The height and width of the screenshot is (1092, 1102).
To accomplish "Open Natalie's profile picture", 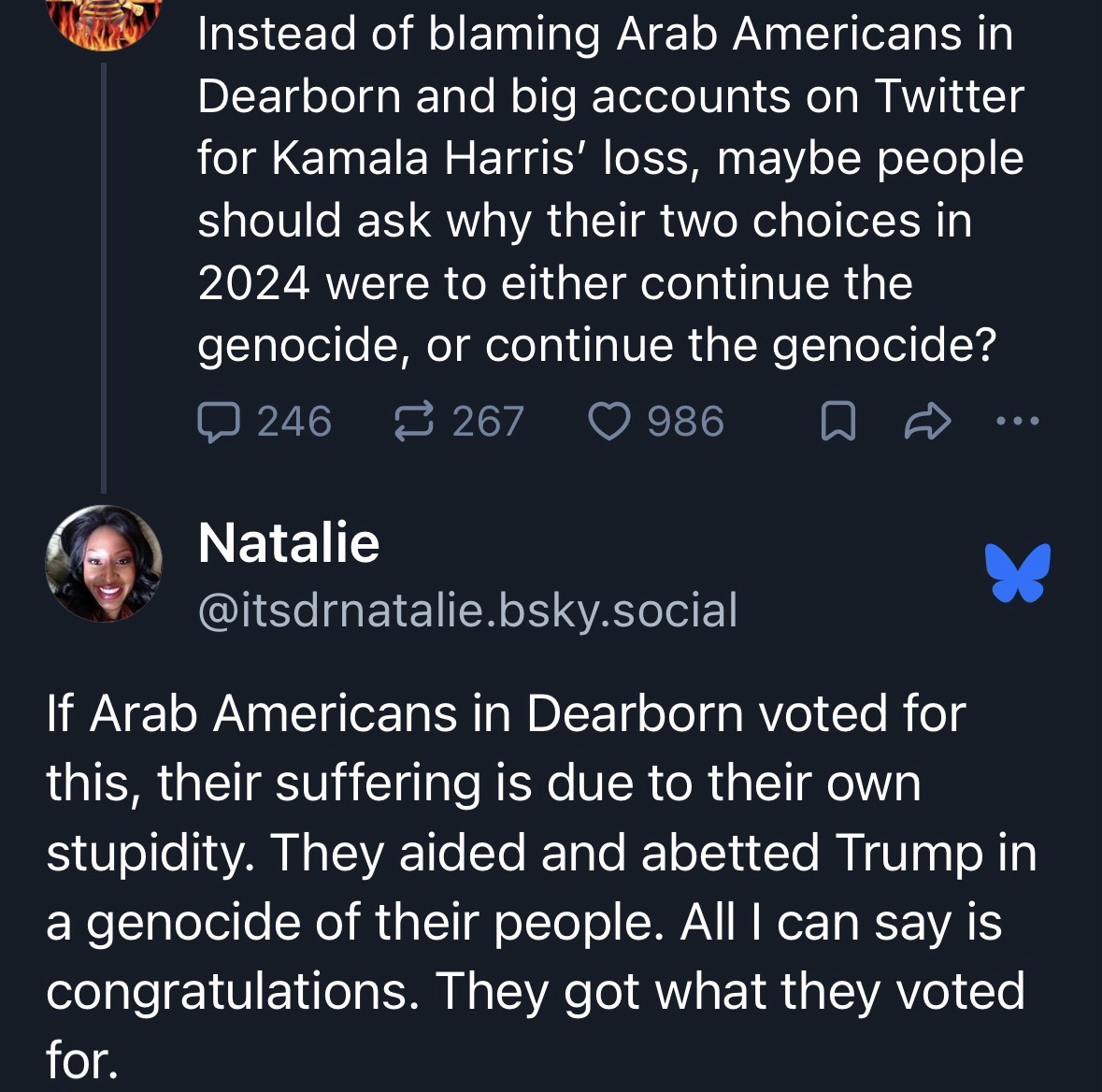I will [x=104, y=564].
